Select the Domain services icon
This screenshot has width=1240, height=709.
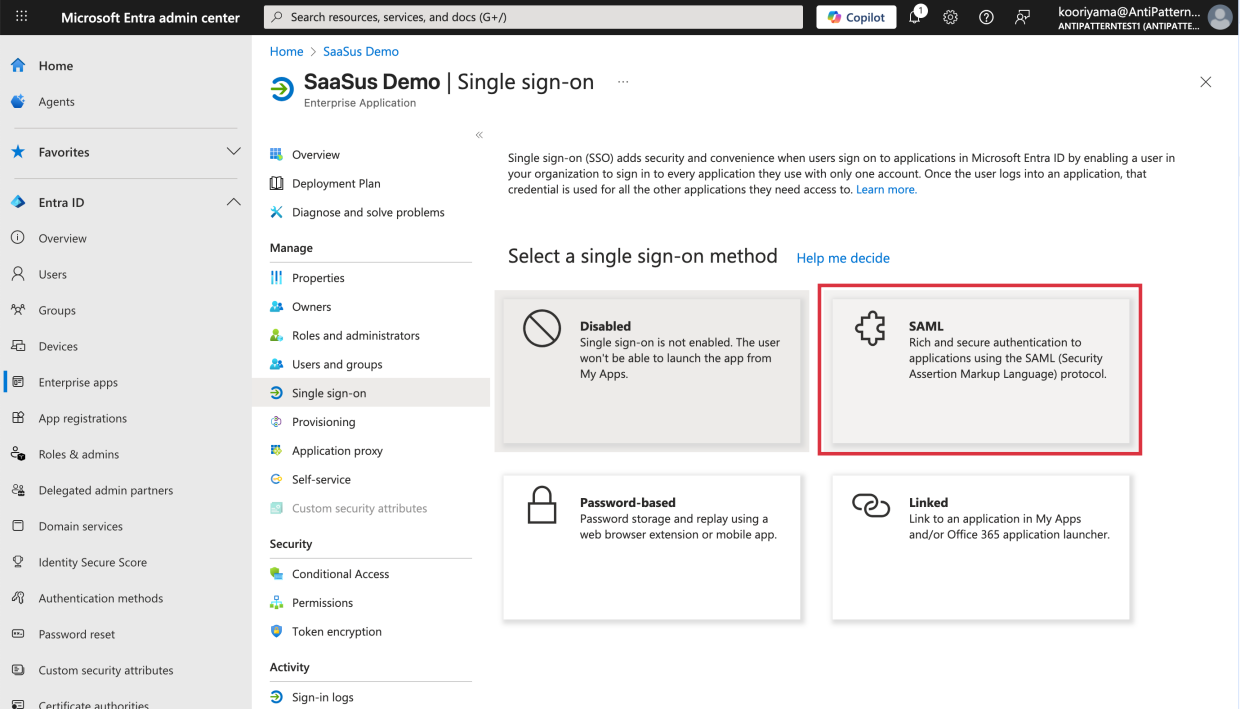17,526
